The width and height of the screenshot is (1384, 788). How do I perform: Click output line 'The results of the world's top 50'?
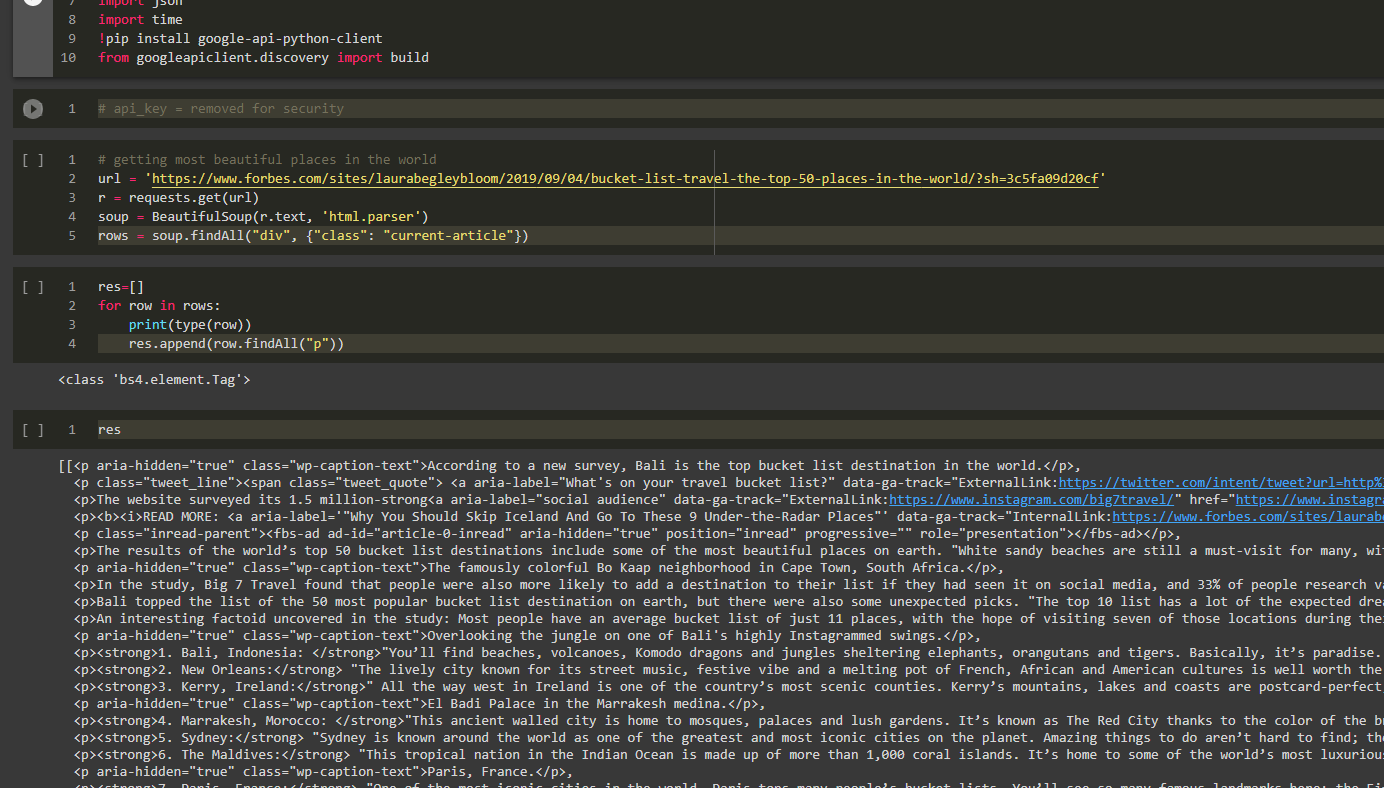pyautogui.click(x=729, y=551)
